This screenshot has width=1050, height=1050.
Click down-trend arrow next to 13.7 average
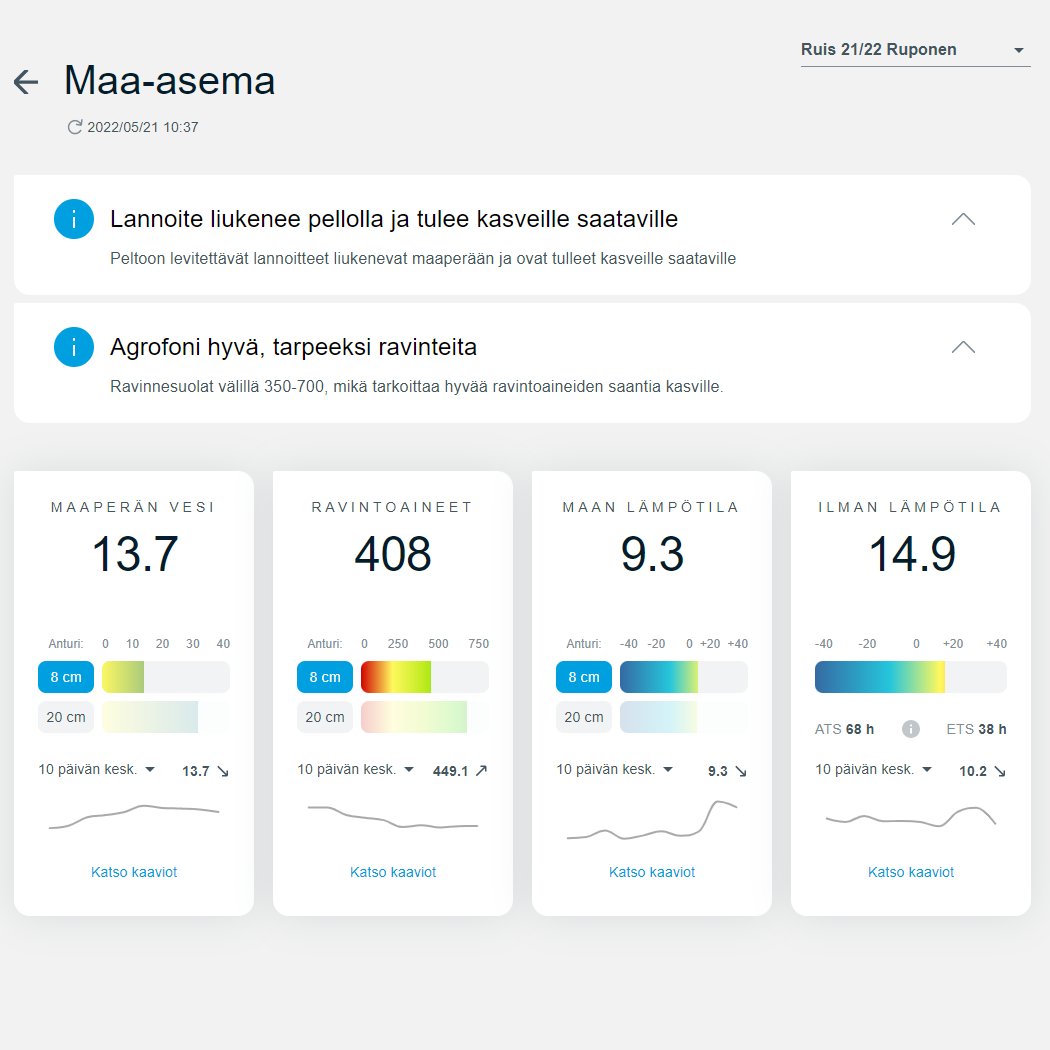coord(223,771)
